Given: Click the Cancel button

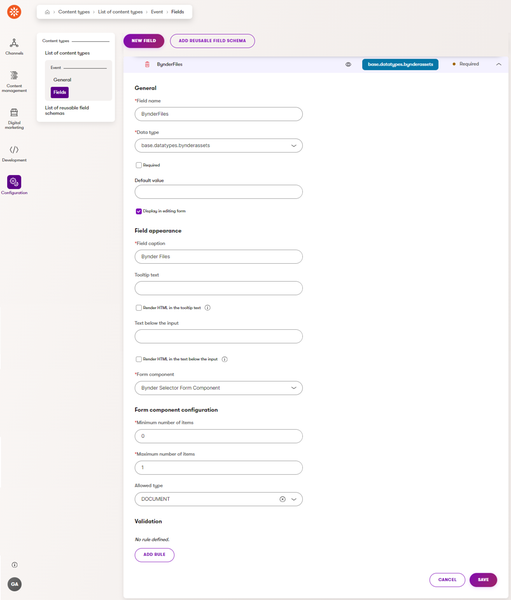Looking at the screenshot, I should (x=447, y=580).
